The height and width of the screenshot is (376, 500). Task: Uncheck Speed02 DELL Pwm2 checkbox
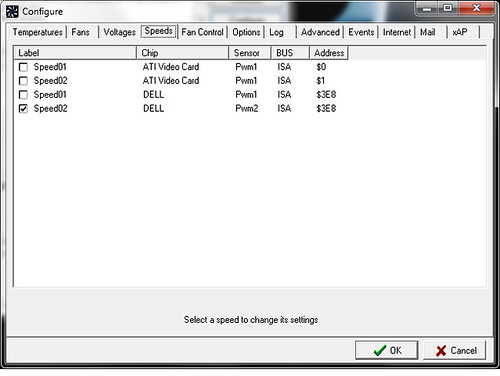point(23,109)
